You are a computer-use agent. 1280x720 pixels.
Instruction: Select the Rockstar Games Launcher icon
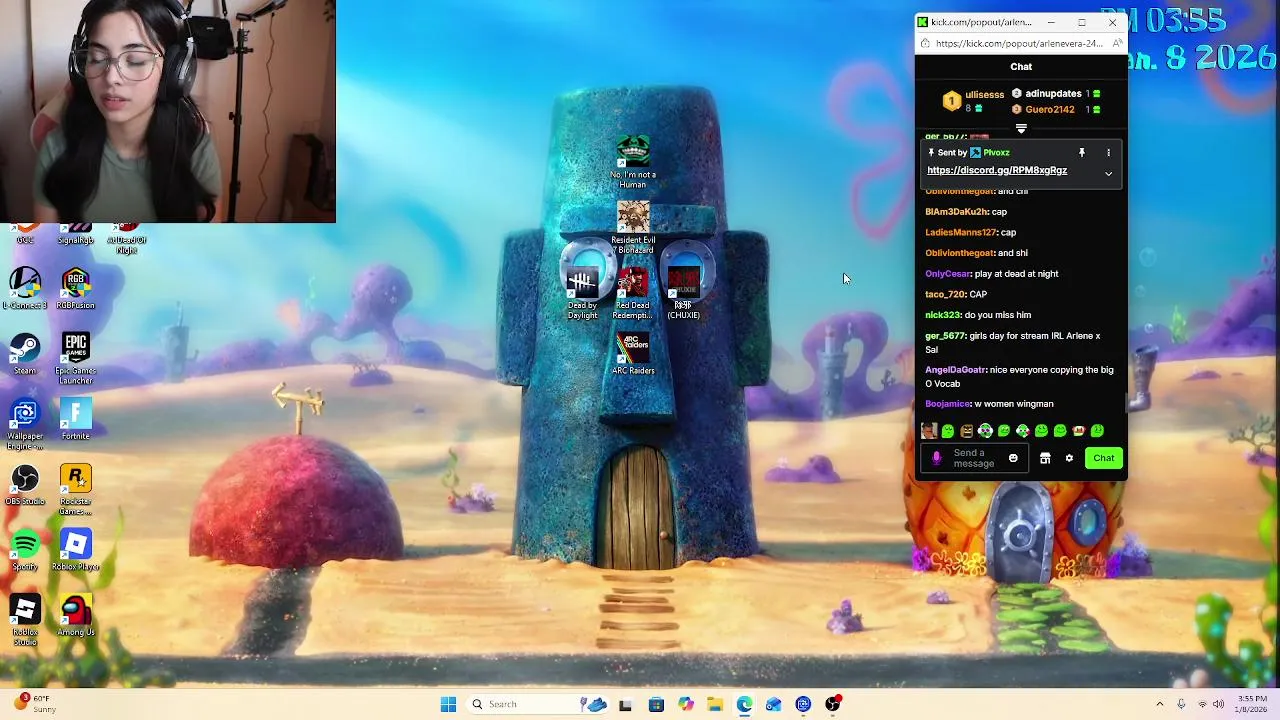(76, 489)
